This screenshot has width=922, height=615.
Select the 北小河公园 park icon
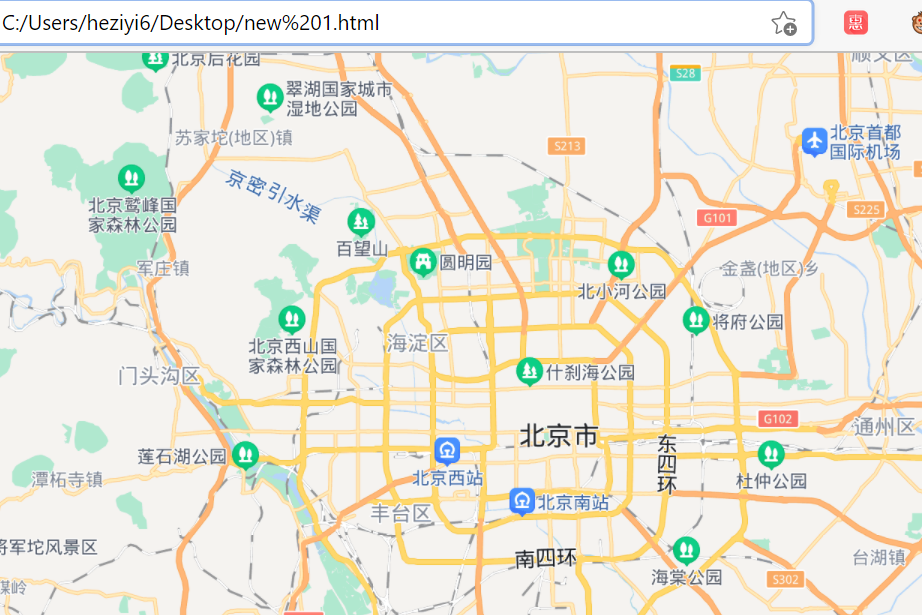point(620,265)
